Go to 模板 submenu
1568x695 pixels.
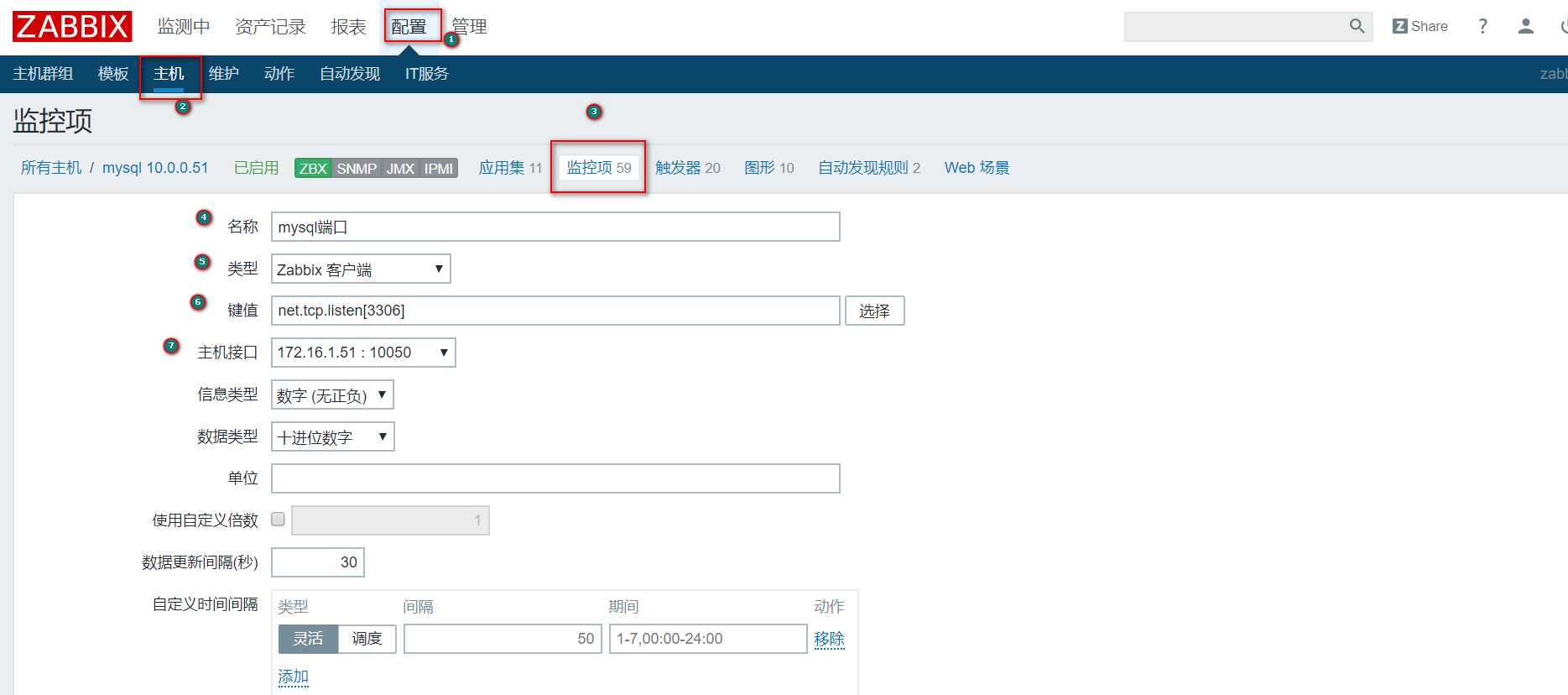coord(113,74)
